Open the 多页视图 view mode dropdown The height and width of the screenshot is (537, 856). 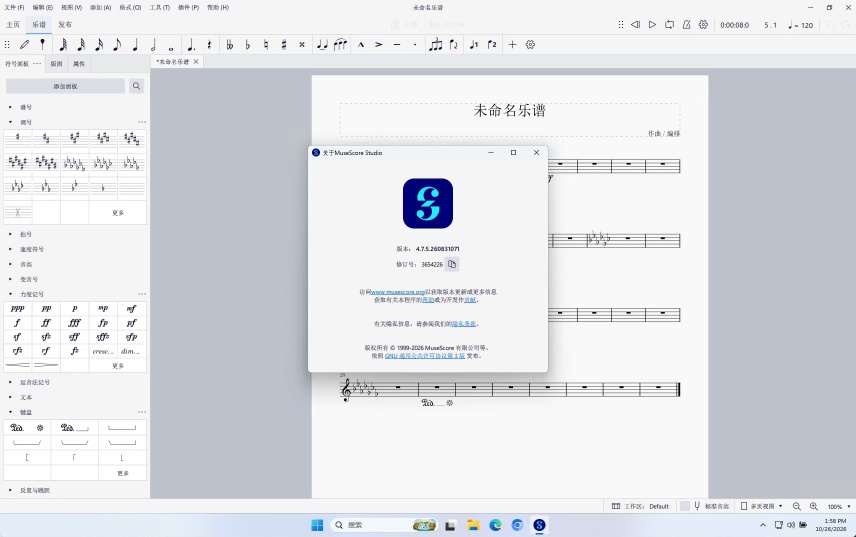762,506
